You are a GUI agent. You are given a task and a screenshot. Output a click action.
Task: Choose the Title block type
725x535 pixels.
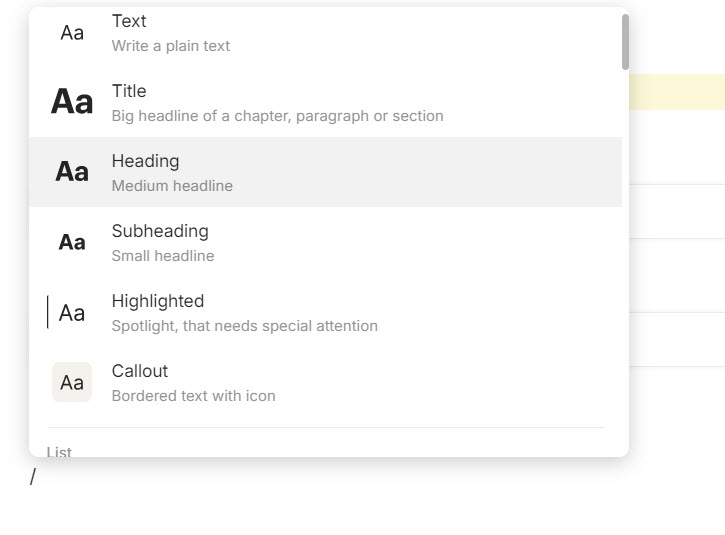point(325,102)
